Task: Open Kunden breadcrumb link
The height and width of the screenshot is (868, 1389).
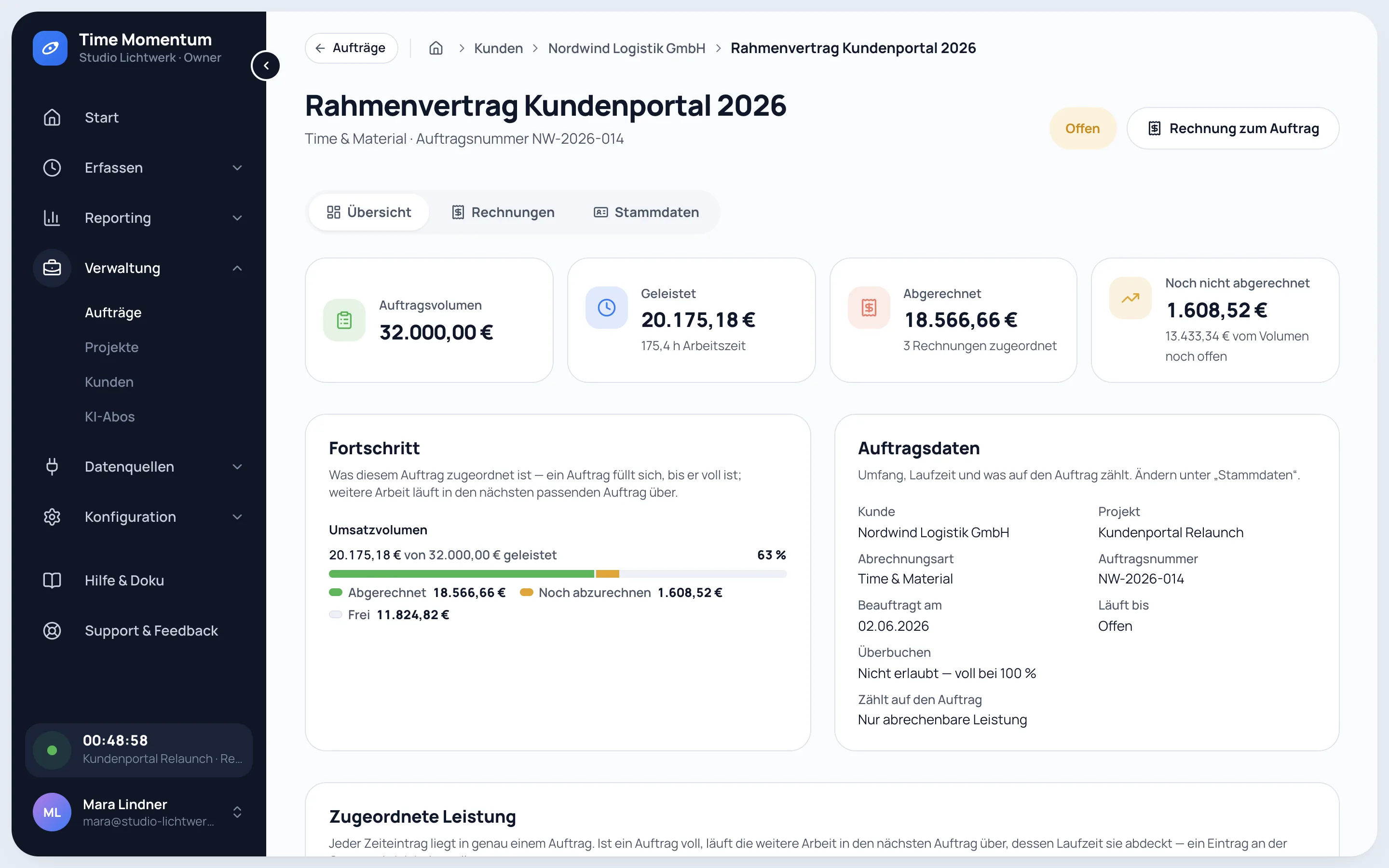Action: (498, 48)
